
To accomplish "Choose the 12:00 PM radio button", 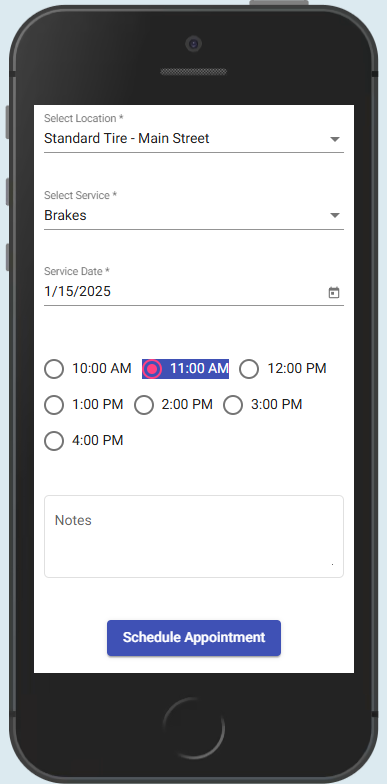I will pyautogui.click(x=249, y=369).
